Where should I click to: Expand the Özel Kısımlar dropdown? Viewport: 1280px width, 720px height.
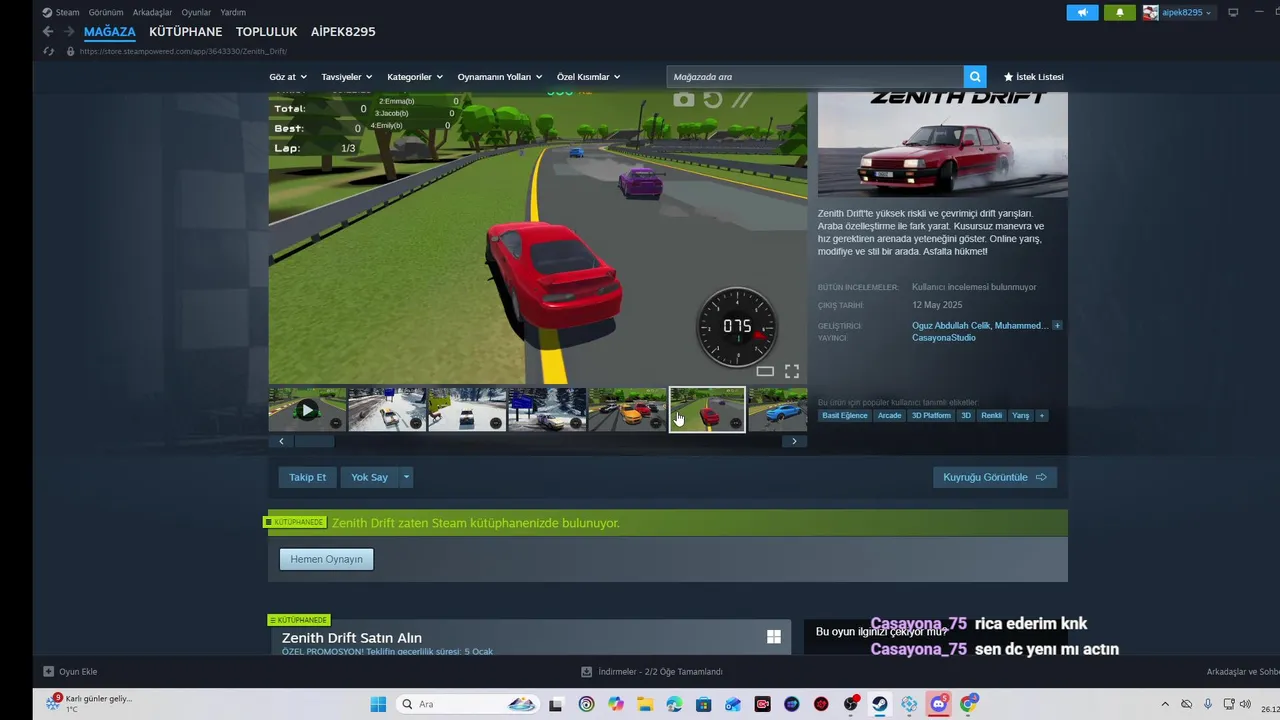589,77
